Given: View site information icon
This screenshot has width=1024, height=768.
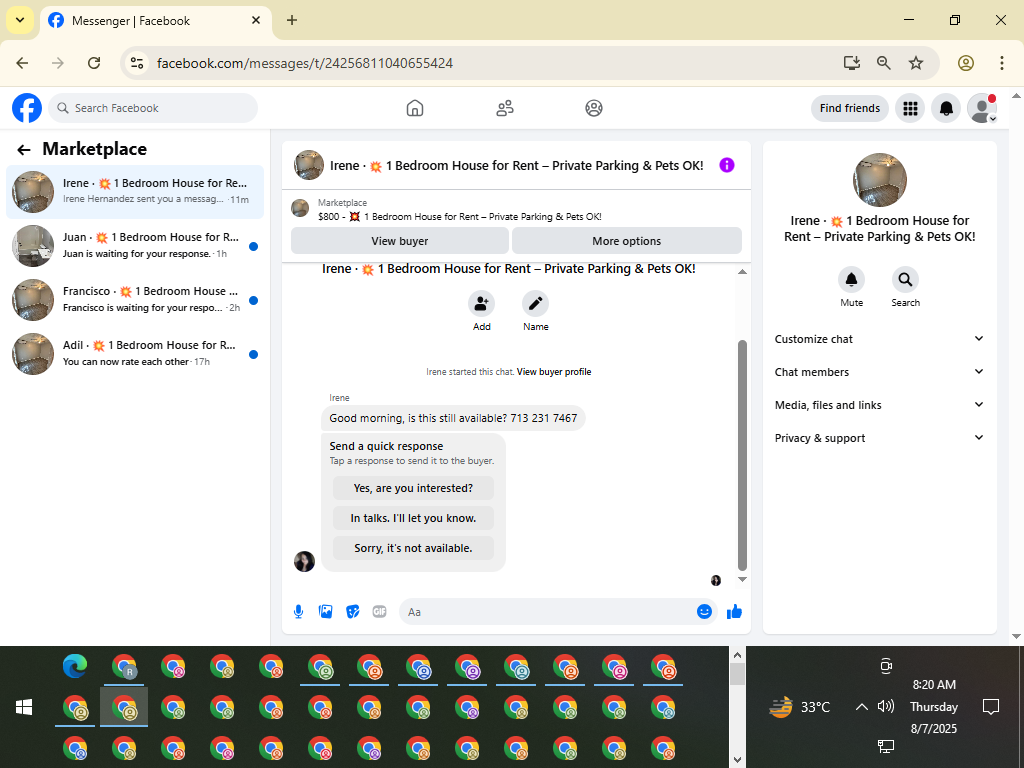Looking at the screenshot, I should coord(136,63).
